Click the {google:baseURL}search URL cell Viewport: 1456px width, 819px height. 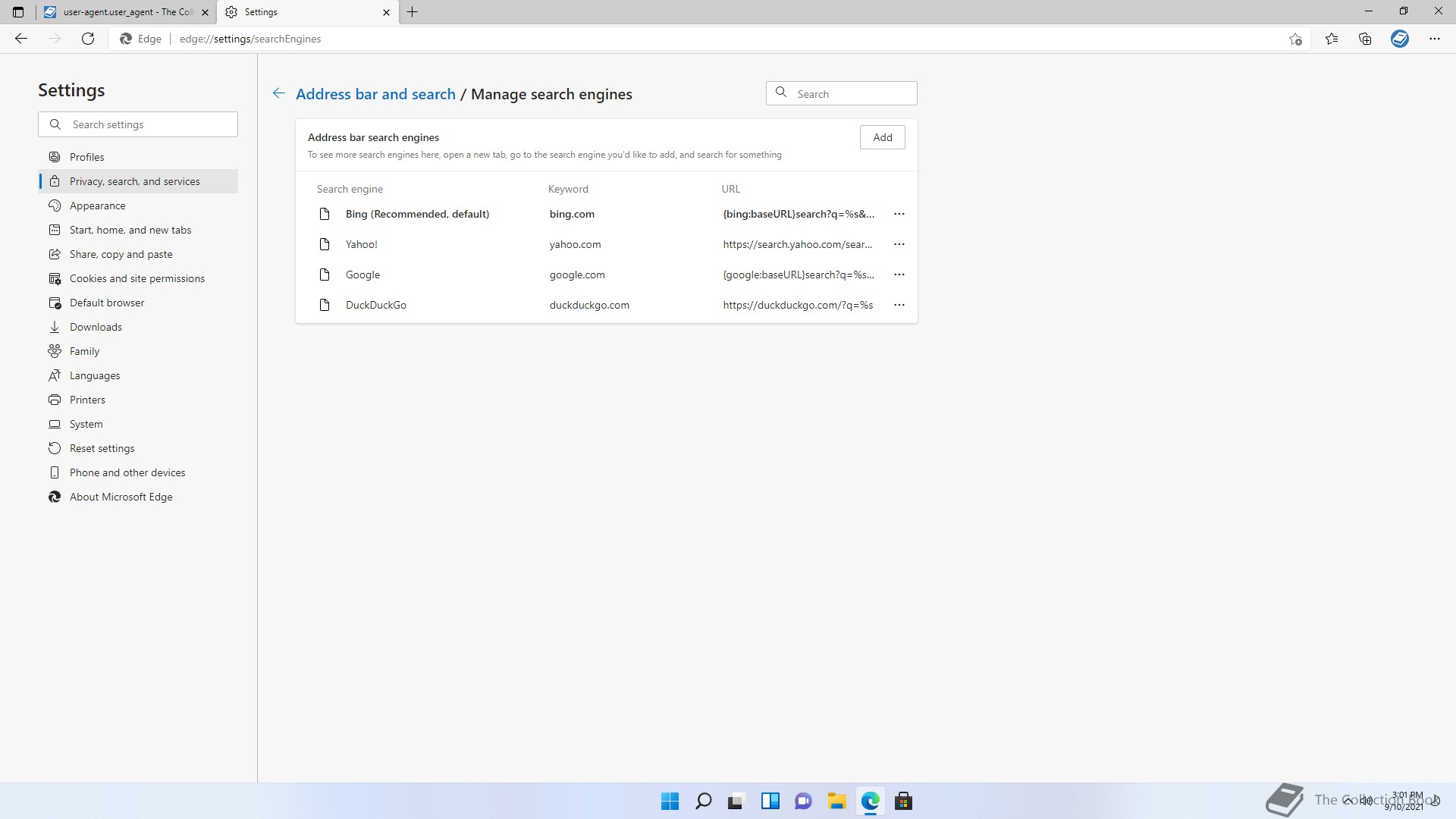coord(799,275)
